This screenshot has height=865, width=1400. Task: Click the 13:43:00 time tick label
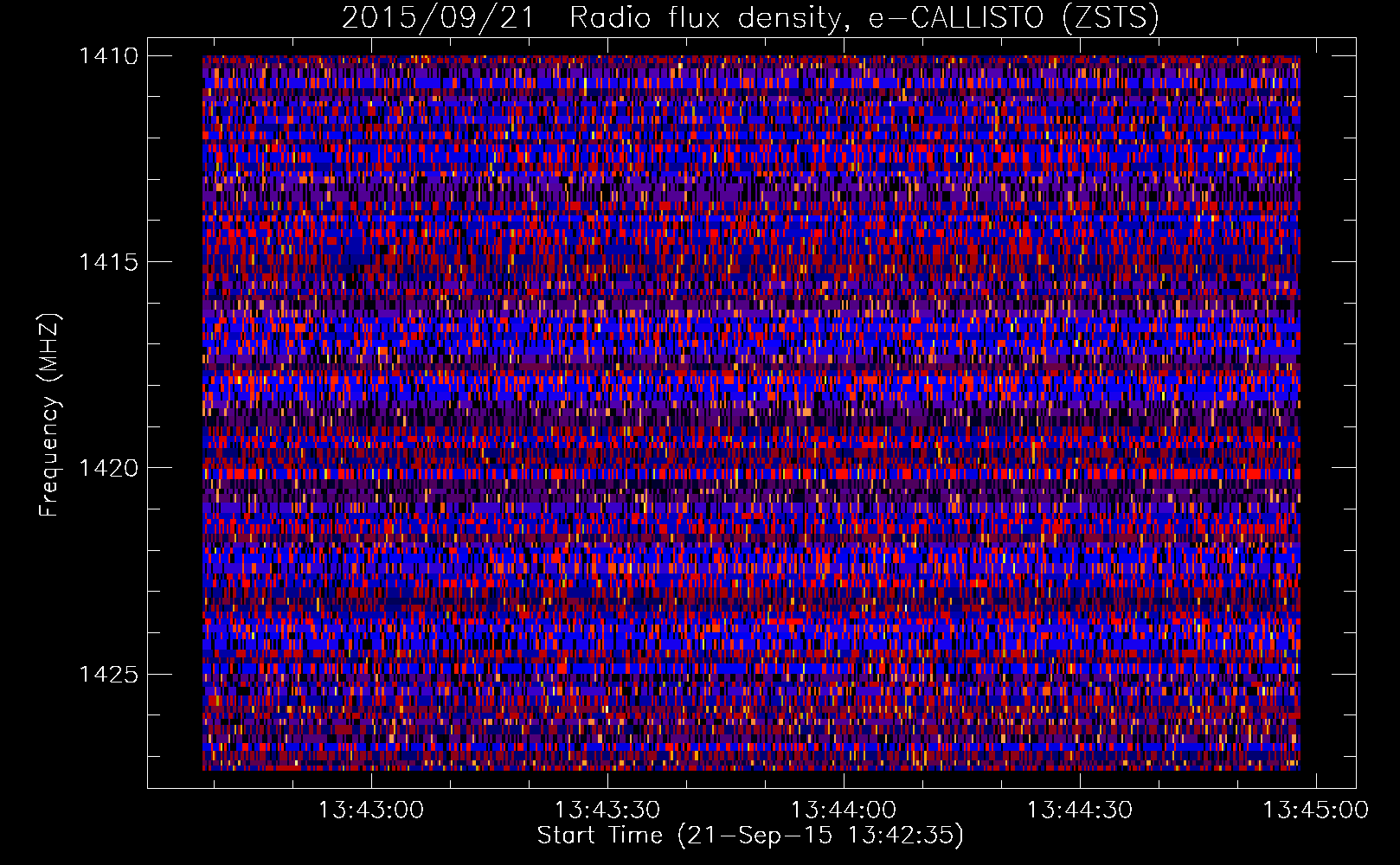370,811
